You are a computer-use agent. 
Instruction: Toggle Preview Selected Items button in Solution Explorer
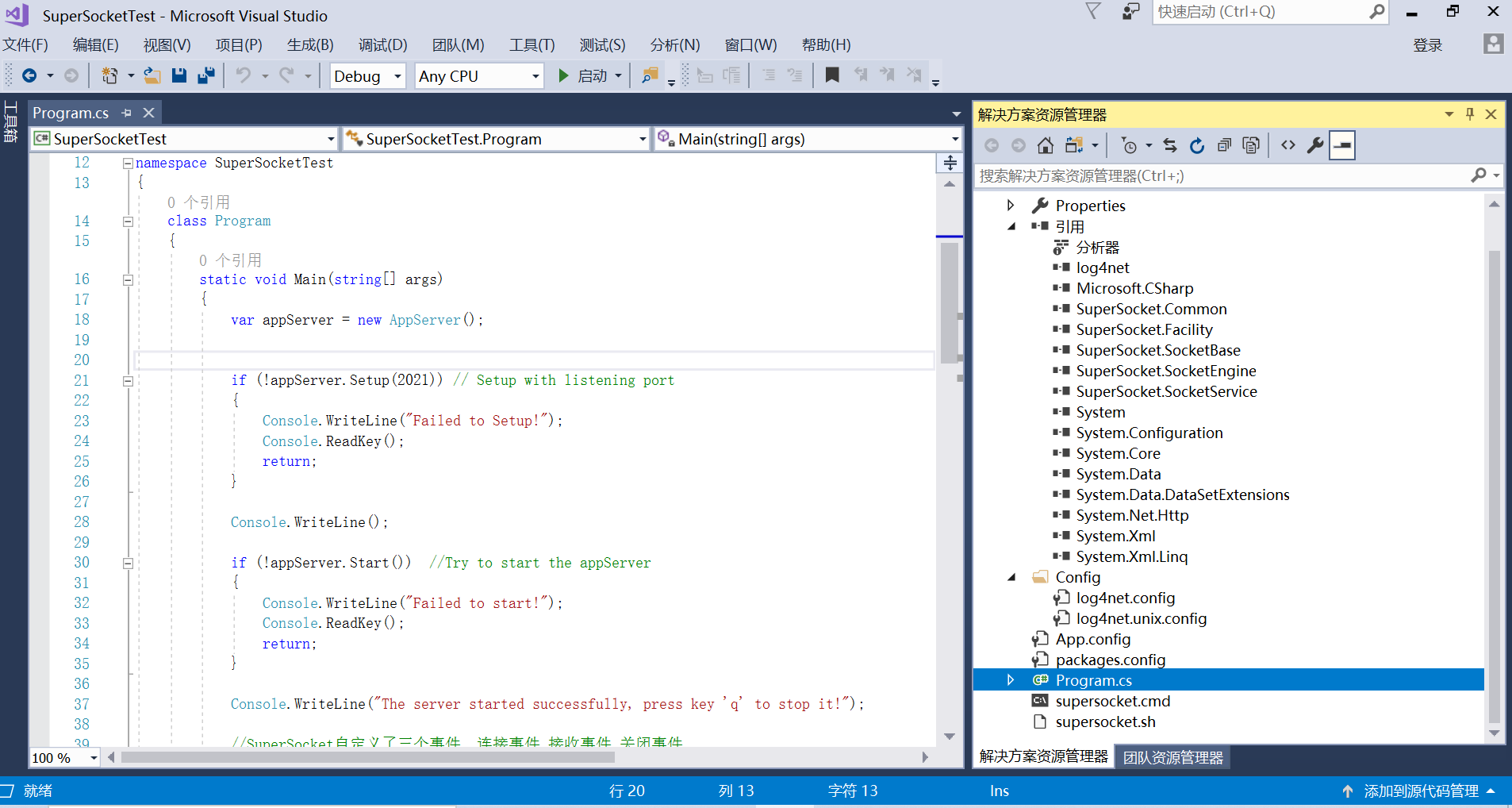pyautogui.click(x=1342, y=145)
